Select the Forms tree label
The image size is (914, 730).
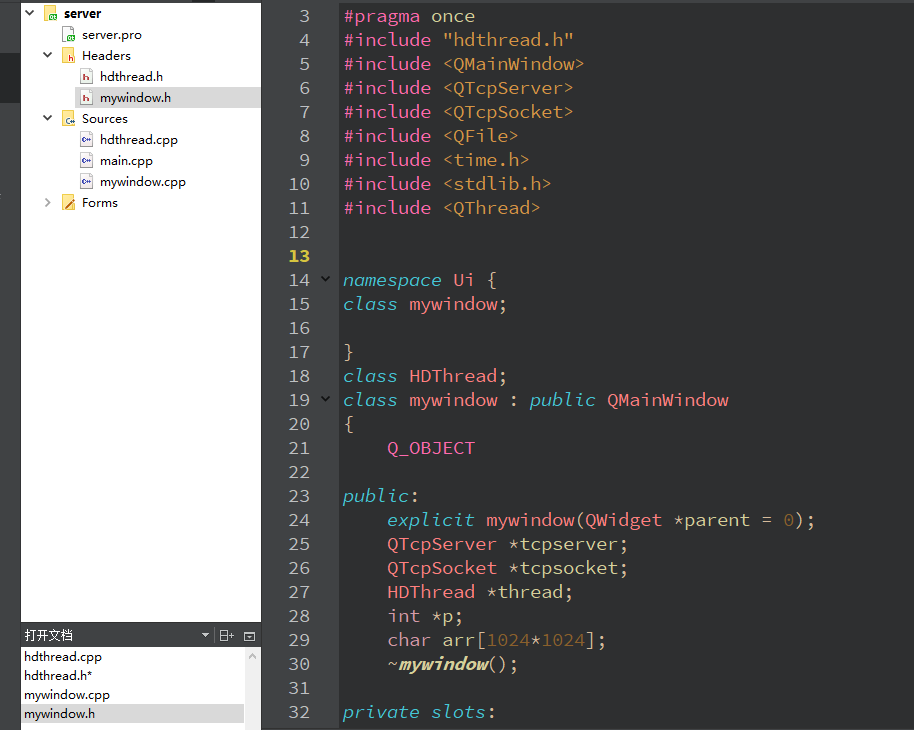coord(100,202)
